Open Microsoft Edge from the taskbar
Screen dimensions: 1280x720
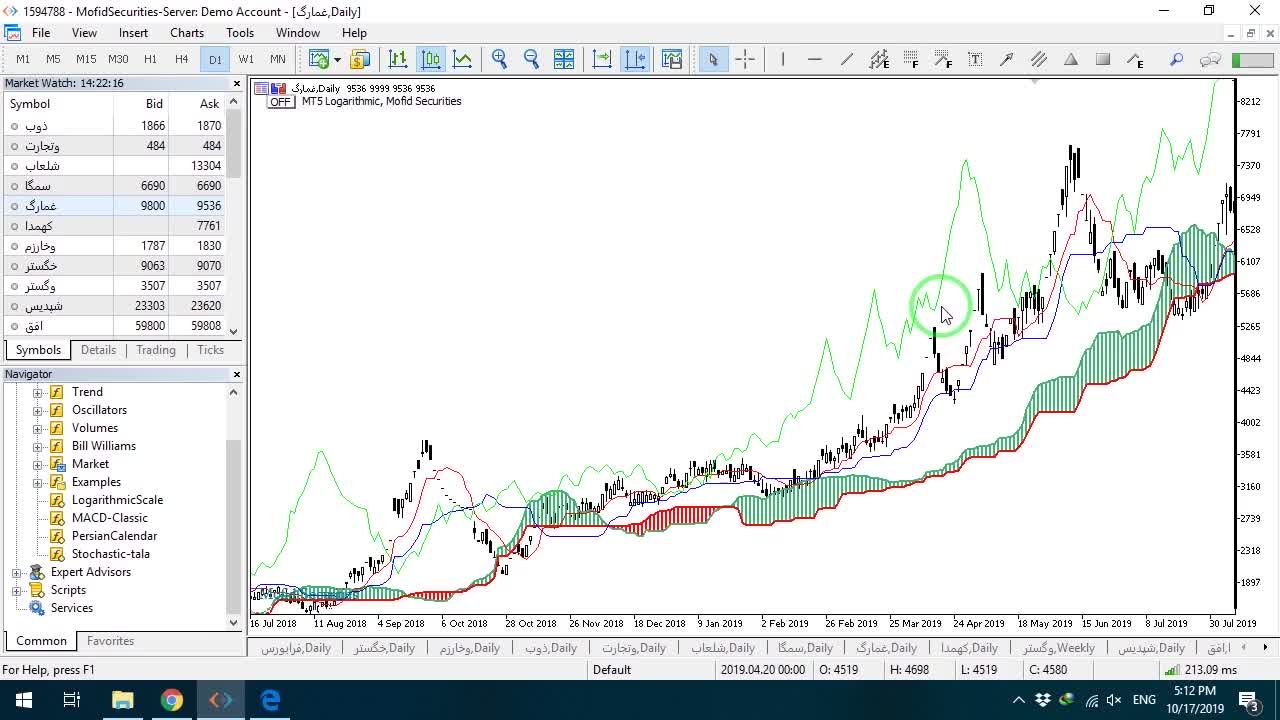point(271,700)
